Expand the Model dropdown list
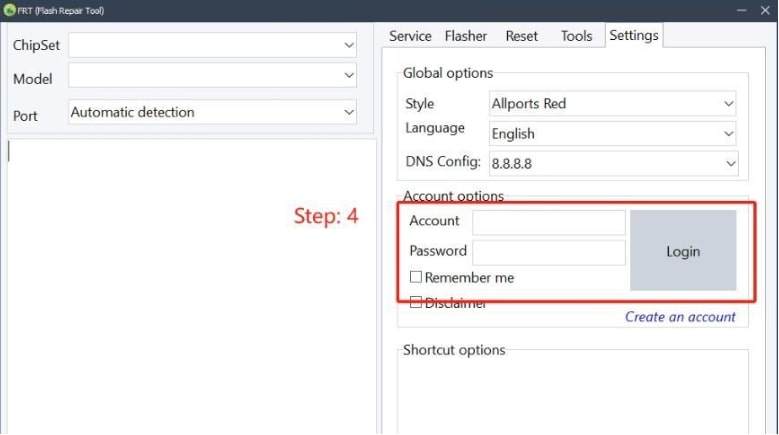The image size is (779, 435). (212, 75)
